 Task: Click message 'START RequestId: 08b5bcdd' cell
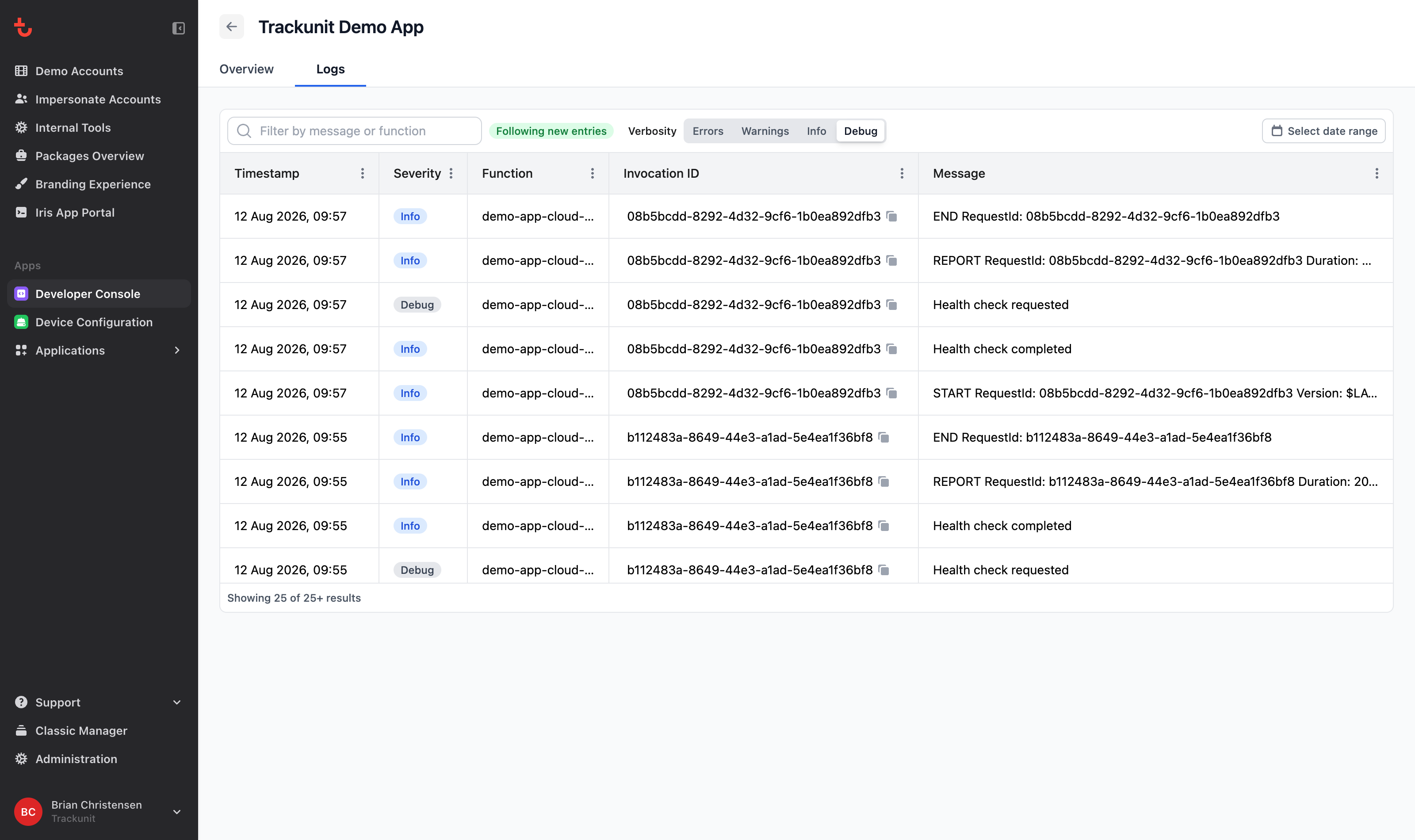point(1155,393)
